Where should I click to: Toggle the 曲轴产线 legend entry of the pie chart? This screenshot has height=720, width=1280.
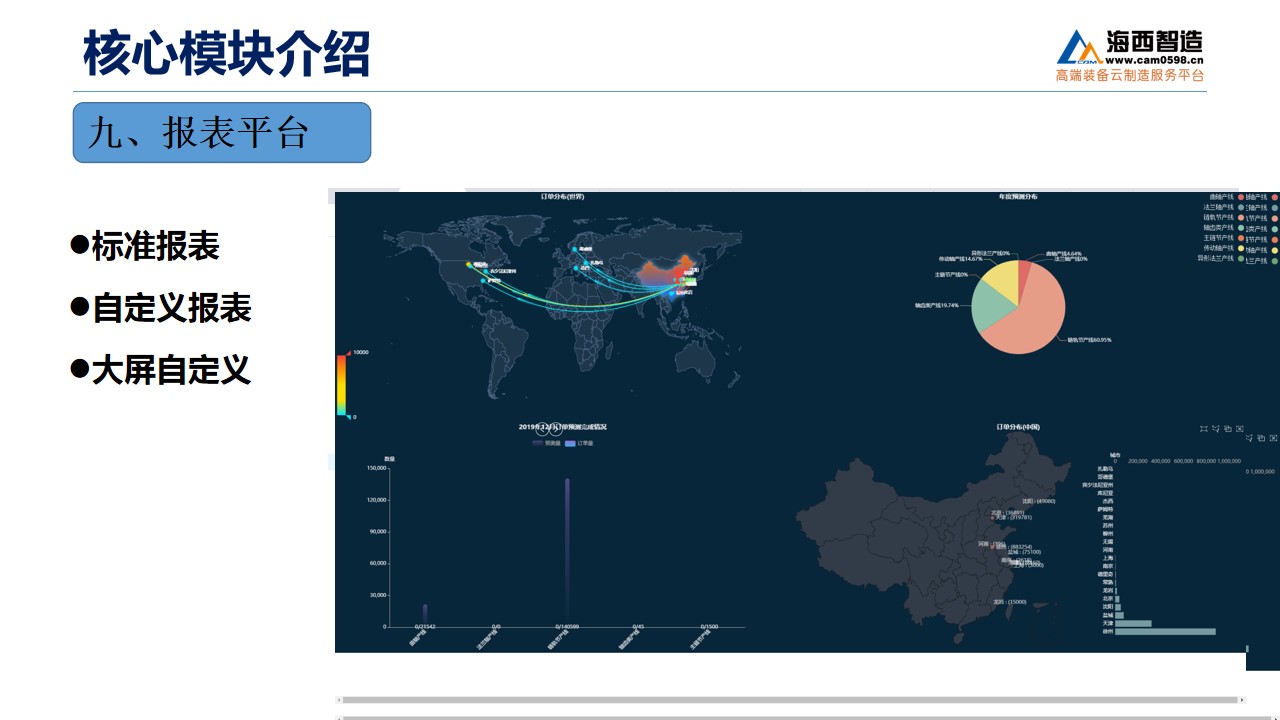1227,197
